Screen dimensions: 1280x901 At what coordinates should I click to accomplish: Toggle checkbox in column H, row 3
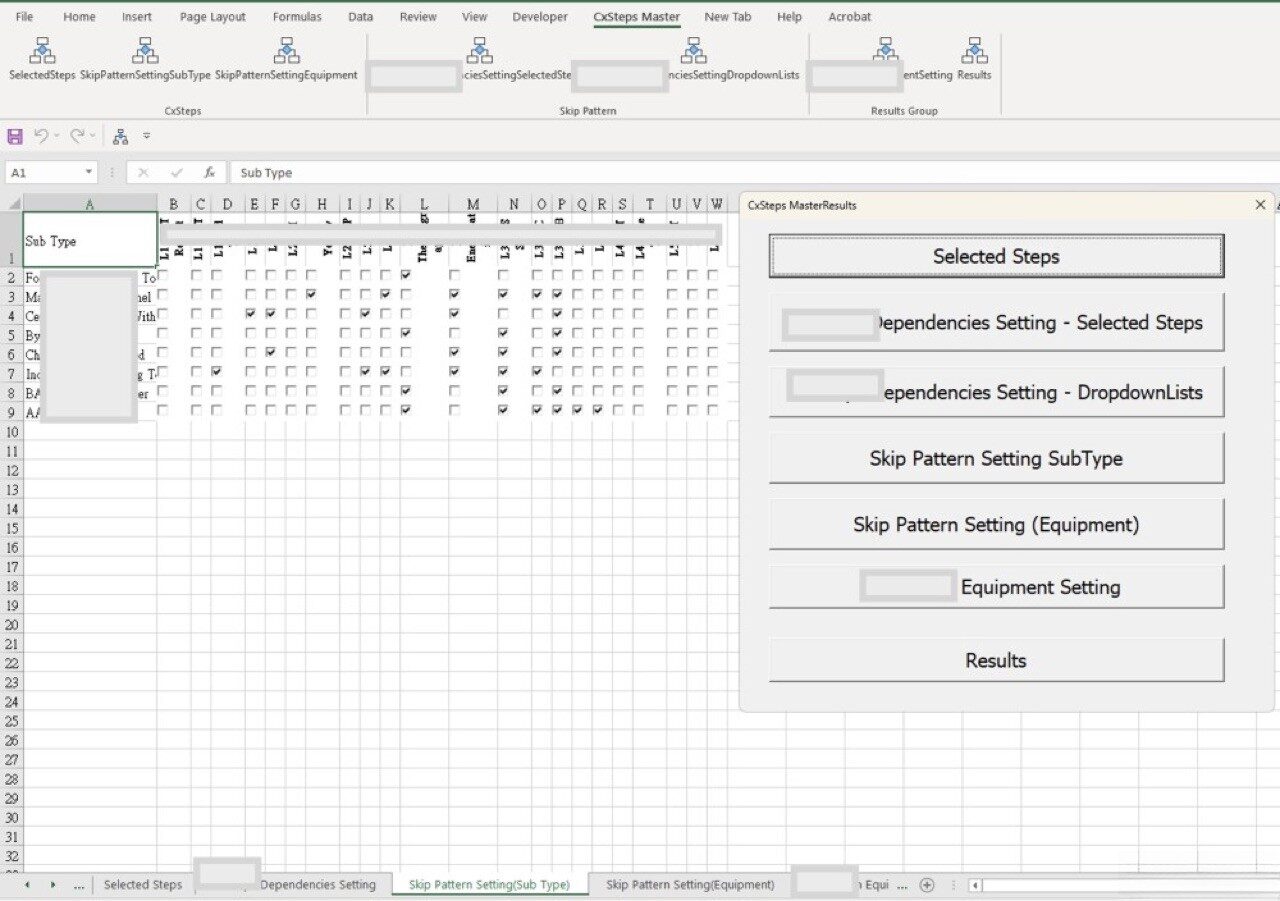(311, 294)
